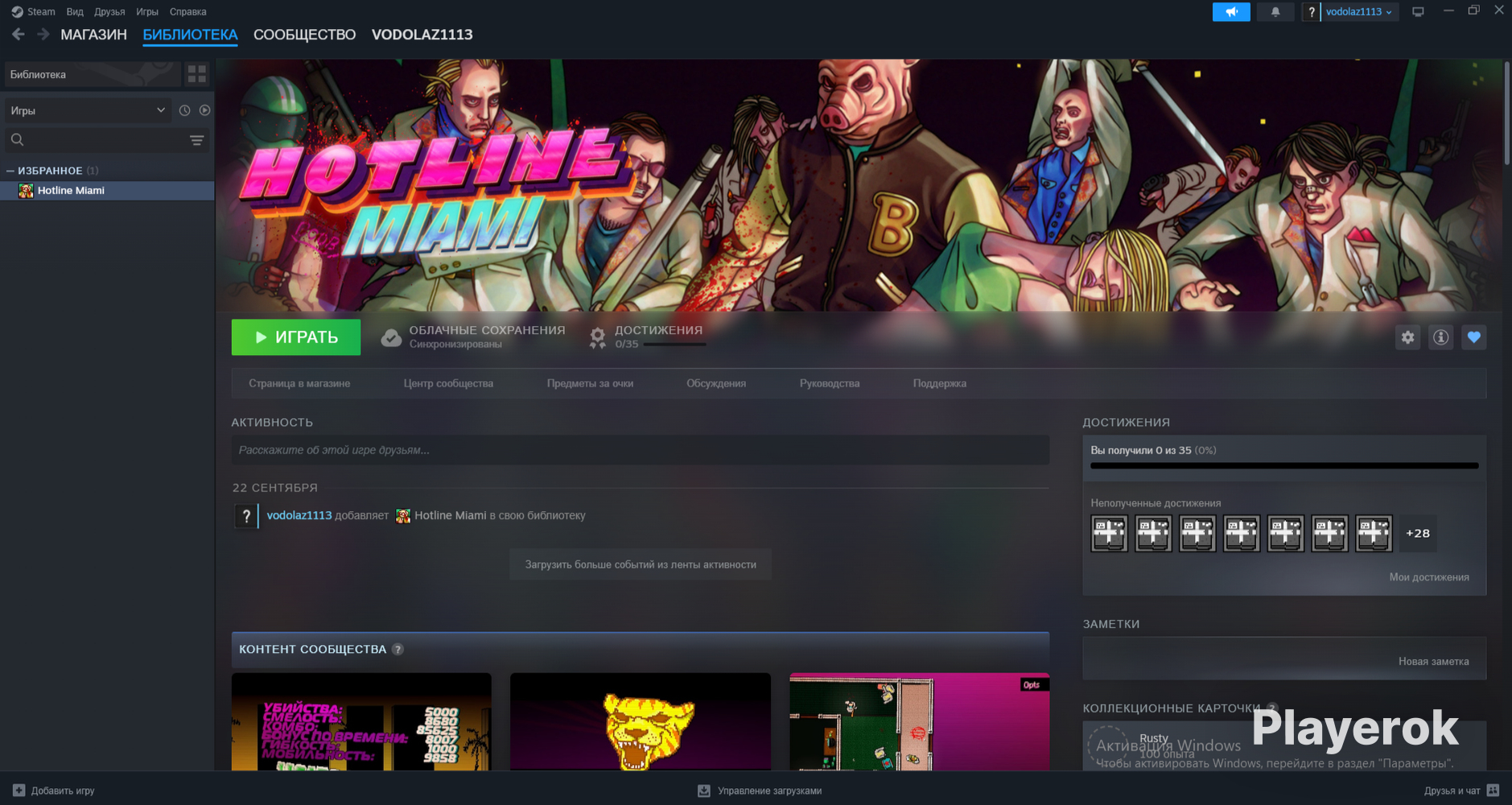Click the page vertical scrollbar
Image resolution: width=1512 pixels, height=805 pixels.
[x=1507, y=113]
